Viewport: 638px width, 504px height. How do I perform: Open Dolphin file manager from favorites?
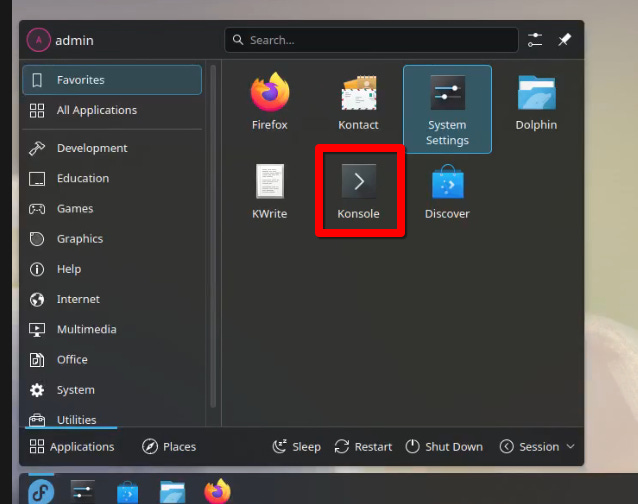coord(536,102)
